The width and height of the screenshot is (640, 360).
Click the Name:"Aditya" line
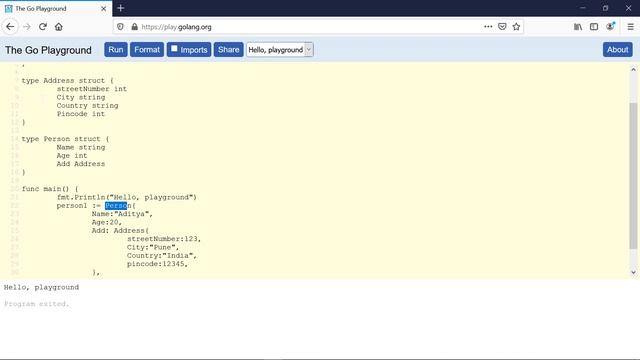pyautogui.click(x=122, y=214)
